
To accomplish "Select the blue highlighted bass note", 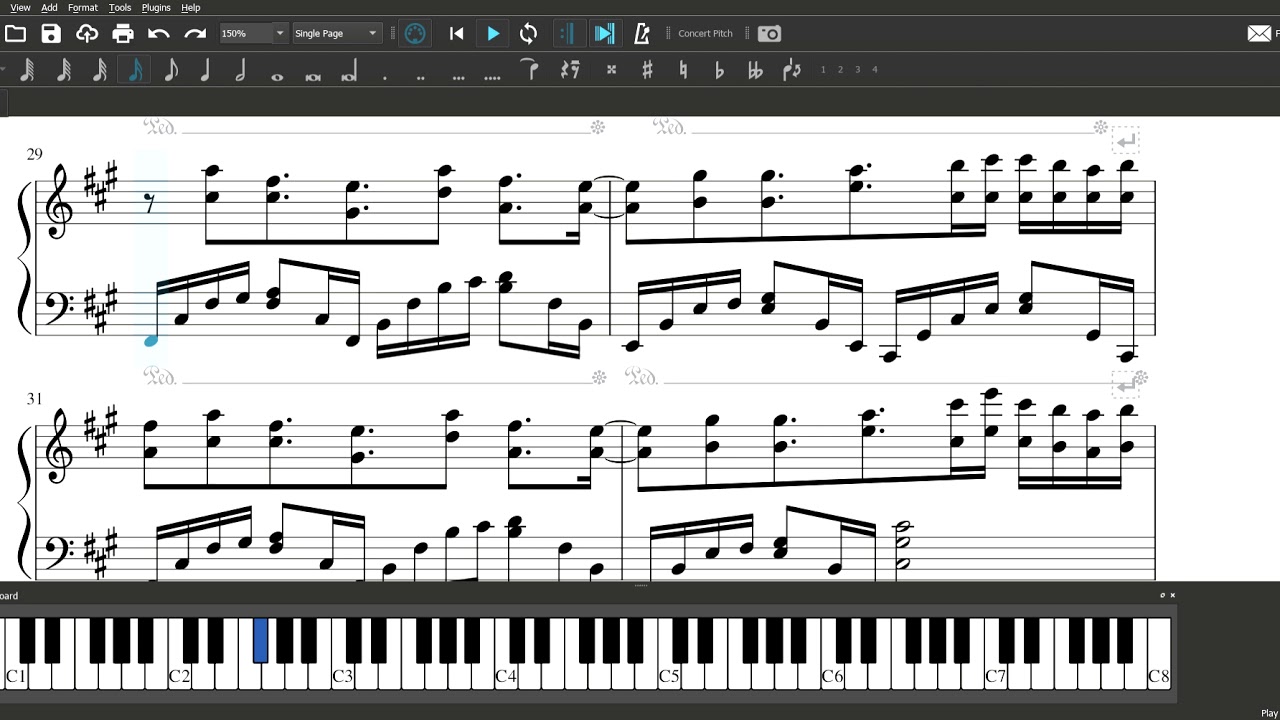I will 151,341.
